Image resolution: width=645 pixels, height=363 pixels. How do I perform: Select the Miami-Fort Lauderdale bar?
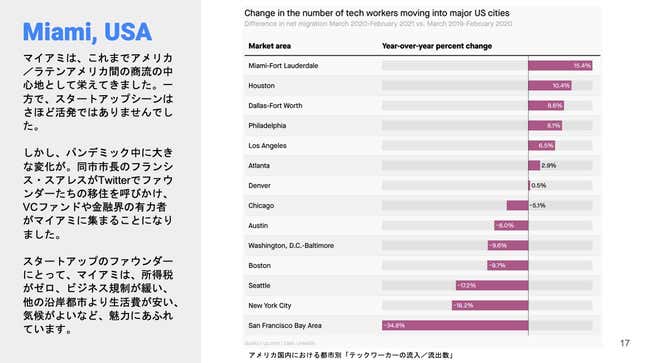[x=560, y=65]
